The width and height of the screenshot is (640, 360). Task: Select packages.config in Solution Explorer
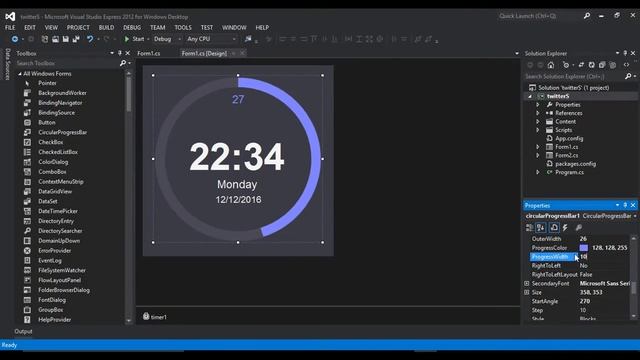[575, 164]
